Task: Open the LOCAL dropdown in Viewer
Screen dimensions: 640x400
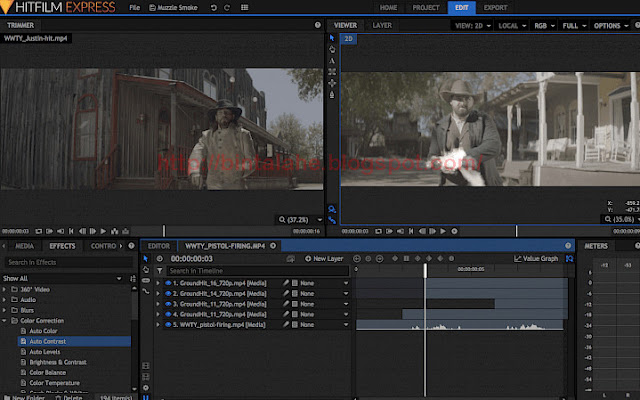Action: click(512, 25)
